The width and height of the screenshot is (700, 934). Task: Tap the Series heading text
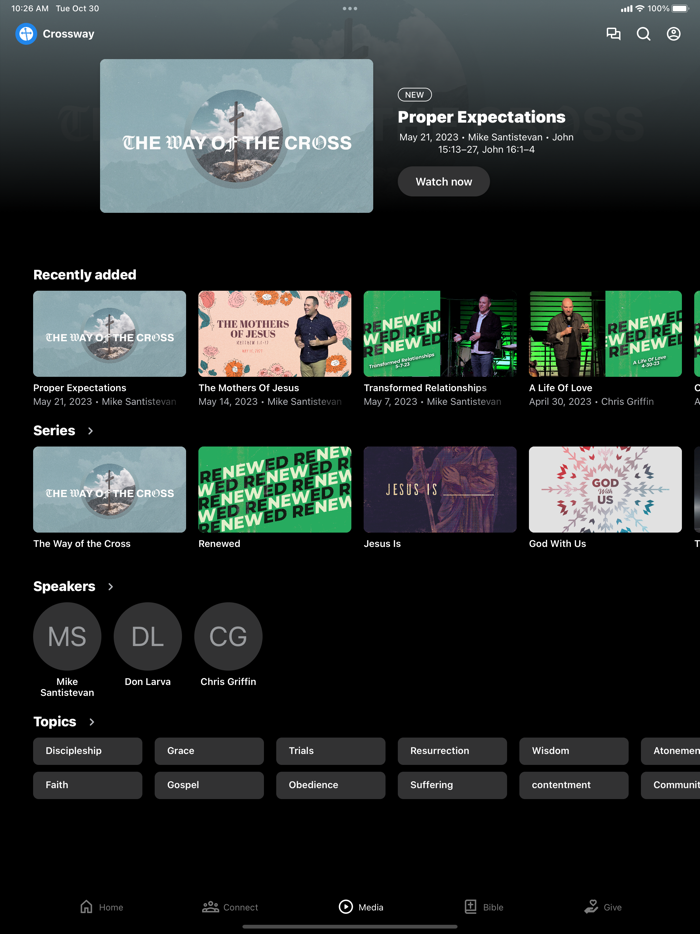tap(54, 431)
